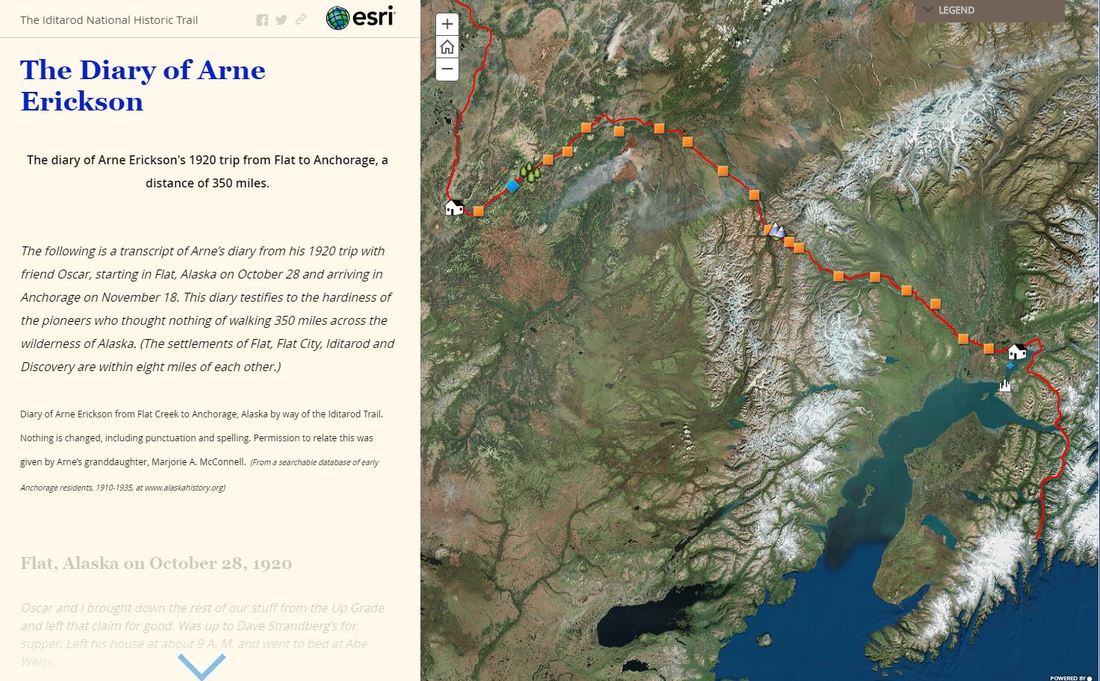
Task: Click the faded Oscar and I brought down paragraph
Action: [x=203, y=635]
